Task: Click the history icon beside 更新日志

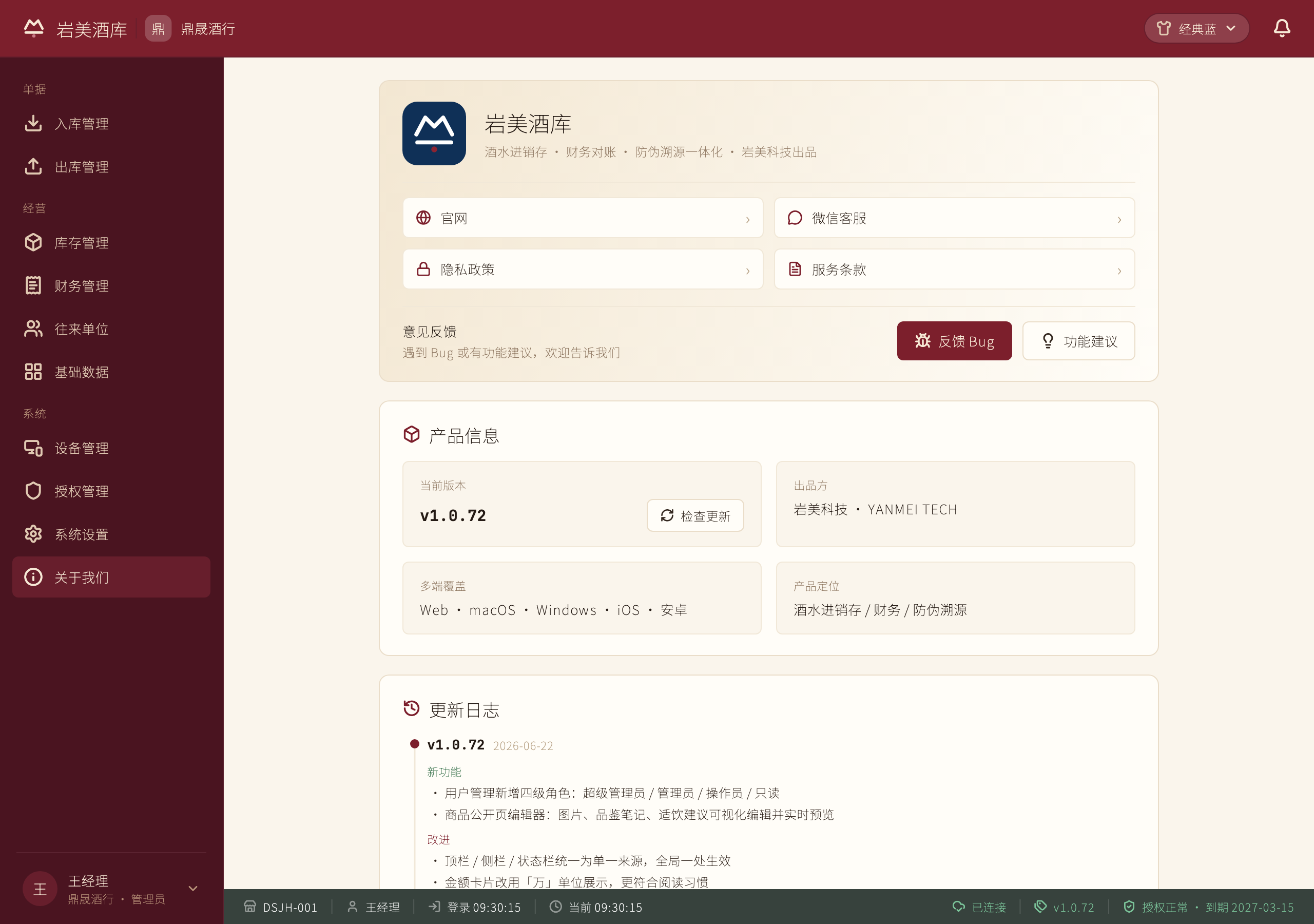Action: point(412,708)
